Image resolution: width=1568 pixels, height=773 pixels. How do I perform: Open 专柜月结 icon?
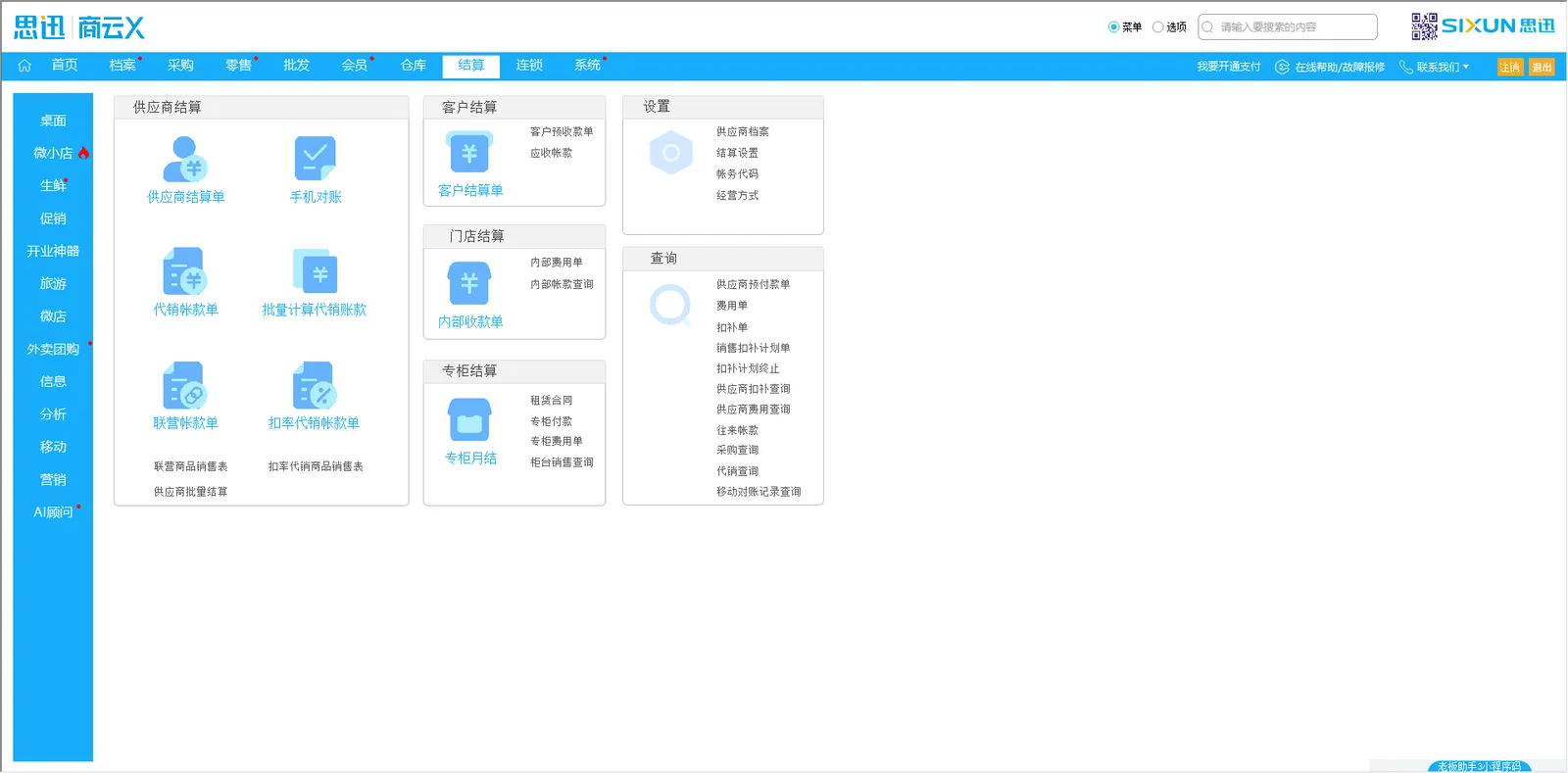click(469, 420)
